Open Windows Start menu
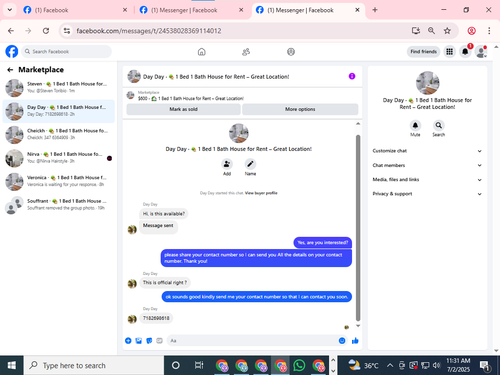This screenshot has height=375, width=500. [x=11, y=366]
